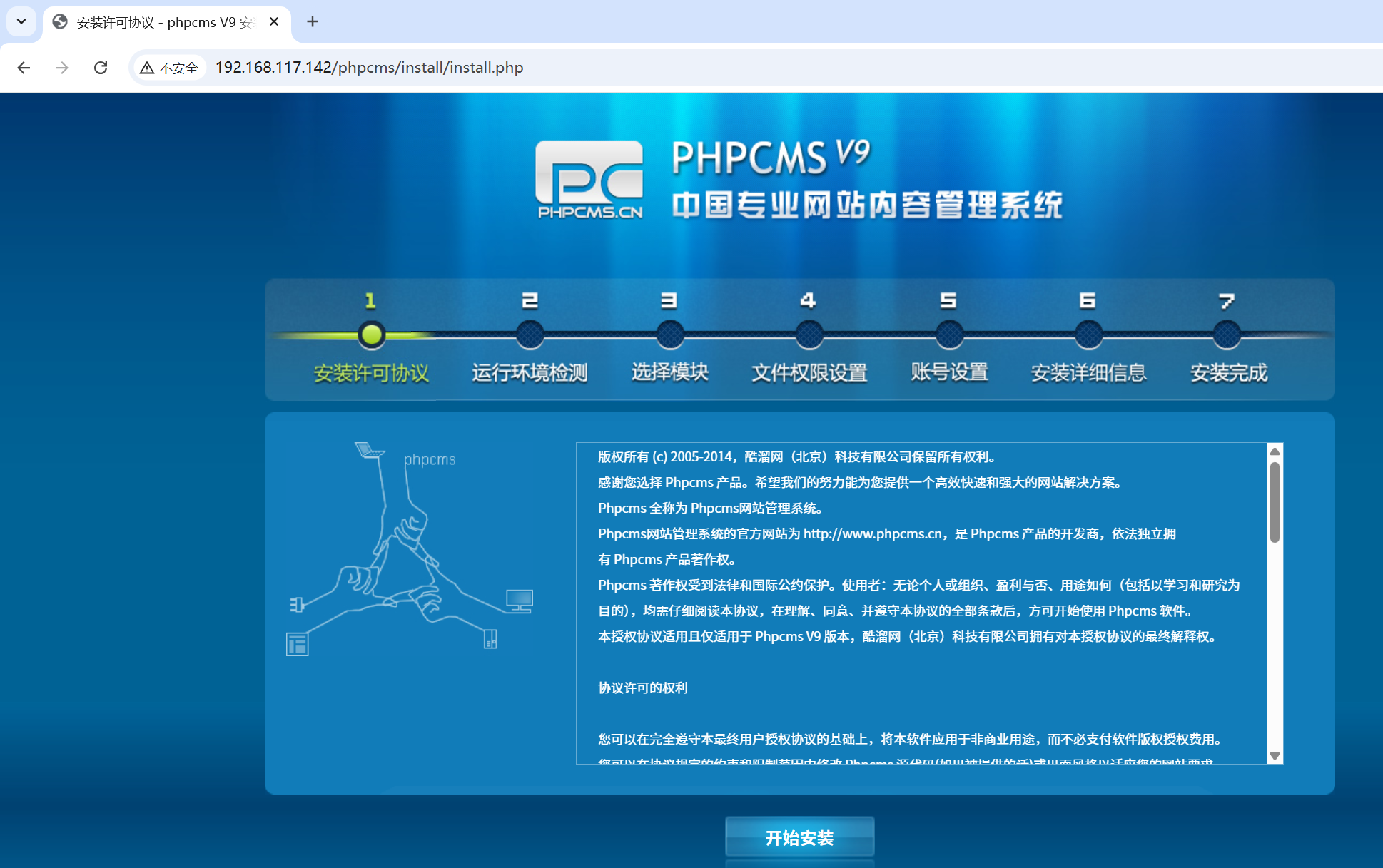Open a new browser tab
Screen dimensions: 1383x868
click(313, 21)
